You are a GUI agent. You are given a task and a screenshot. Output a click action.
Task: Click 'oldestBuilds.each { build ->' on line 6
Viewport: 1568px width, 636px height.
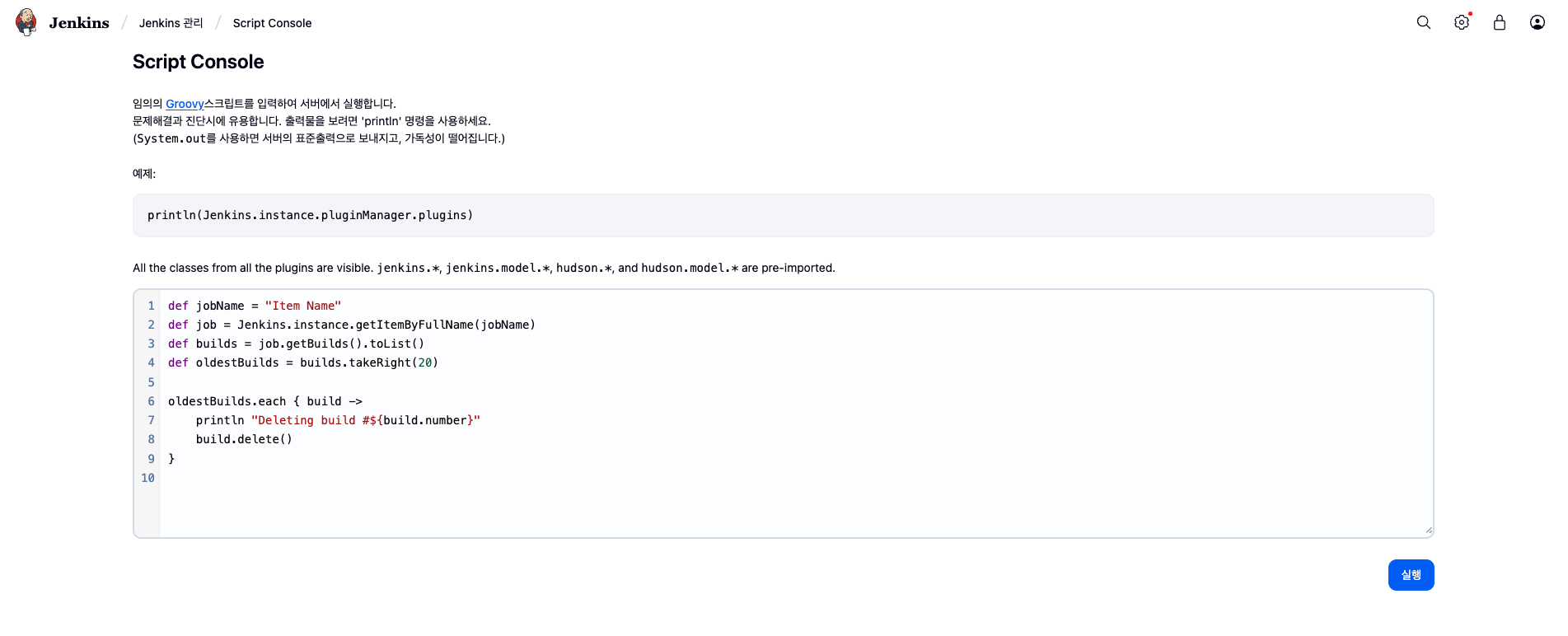[x=265, y=401]
